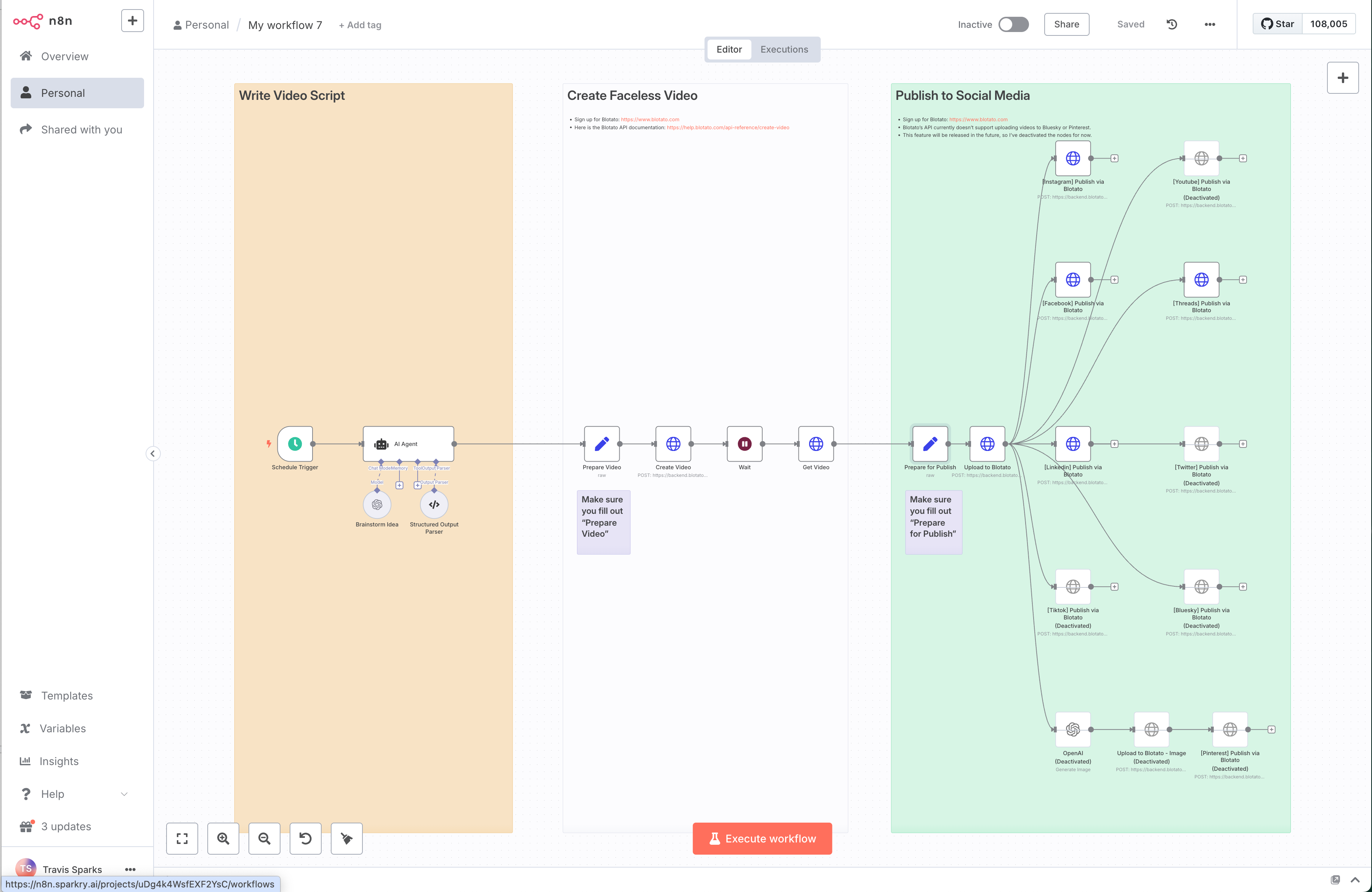Click the n8n logo
This screenshot has height=892, width=1372.
[43, 21]
